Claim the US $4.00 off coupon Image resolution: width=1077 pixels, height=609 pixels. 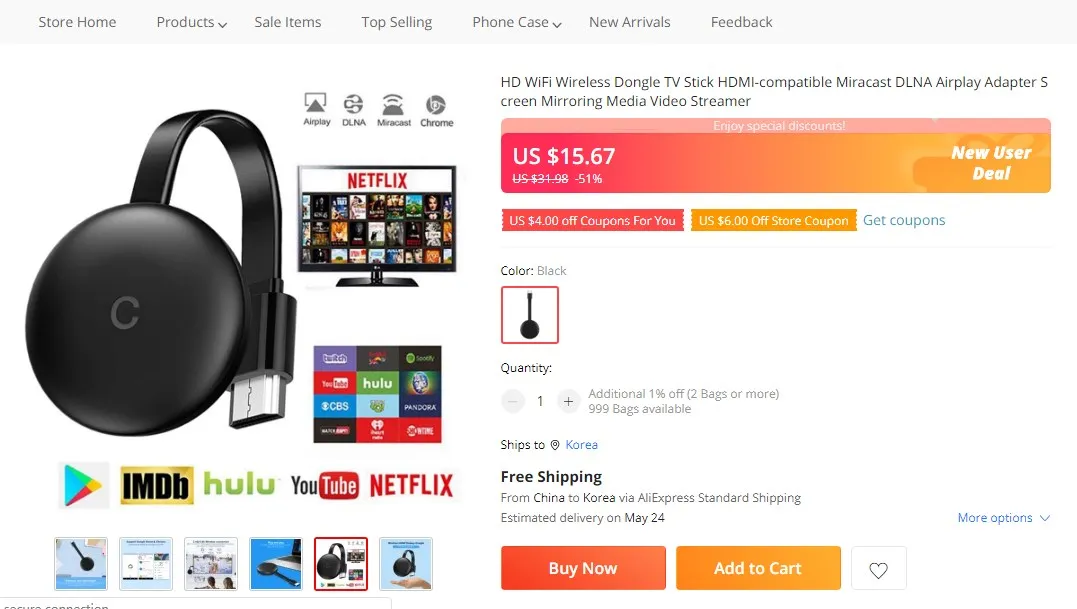(593, 220)
